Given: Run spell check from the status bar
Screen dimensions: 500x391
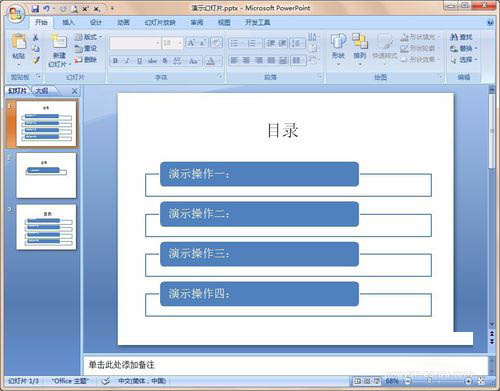Looking at the screenshot, I should click(106, 381).
